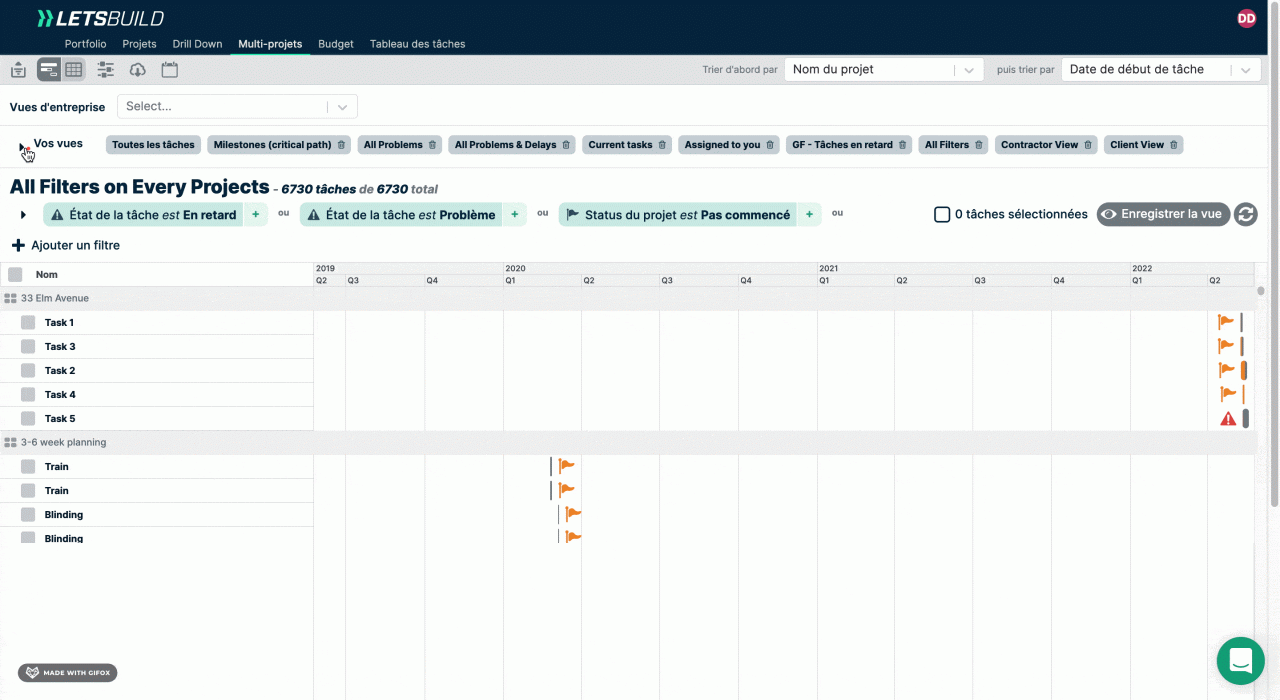Click Enregistrer la vue button
Viewport: 1280px width, 700px height.
click(x=1163, y=214)
